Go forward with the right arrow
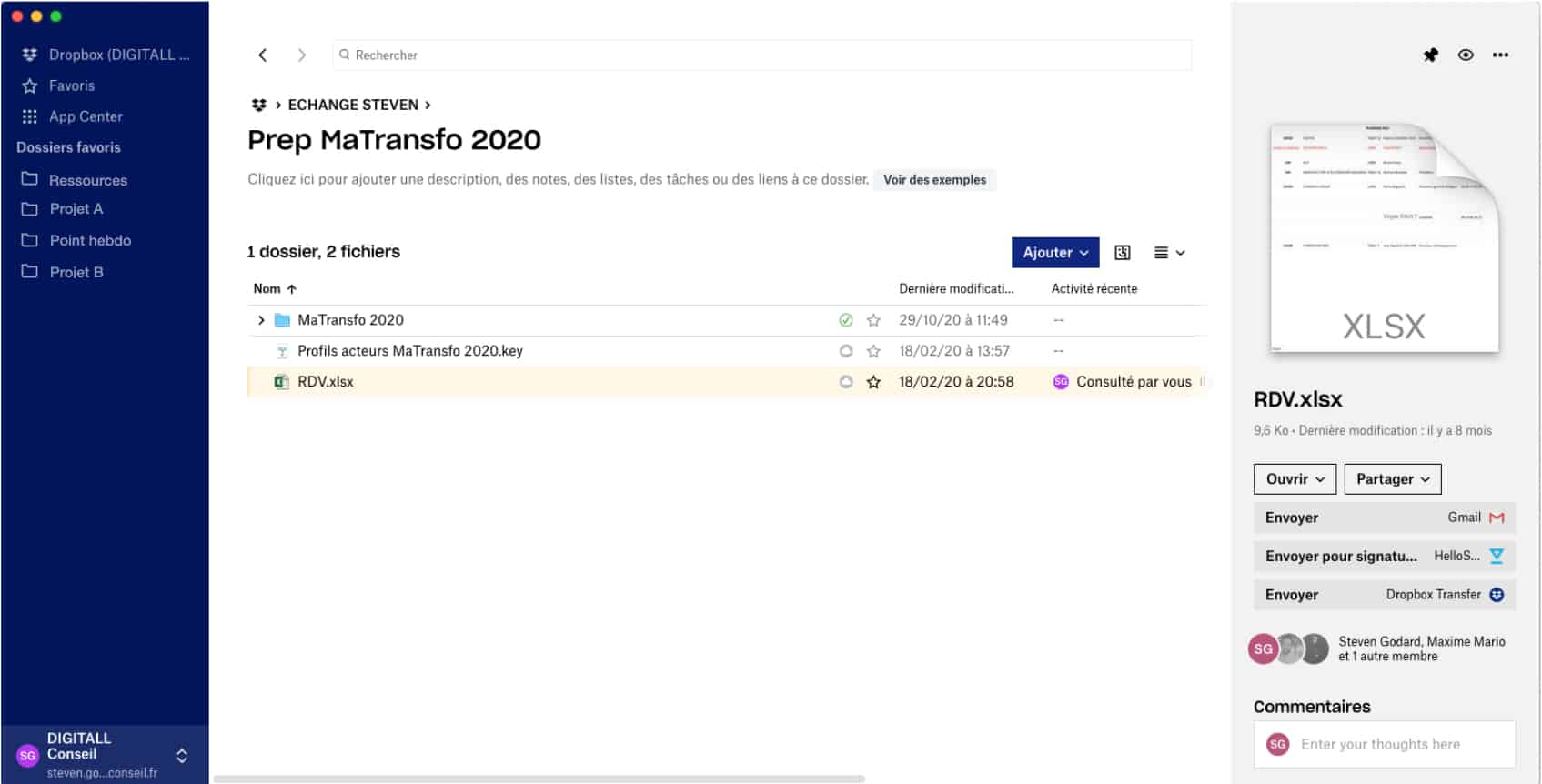The height and width of the screenshot is (784, 1542). [301, 55]
